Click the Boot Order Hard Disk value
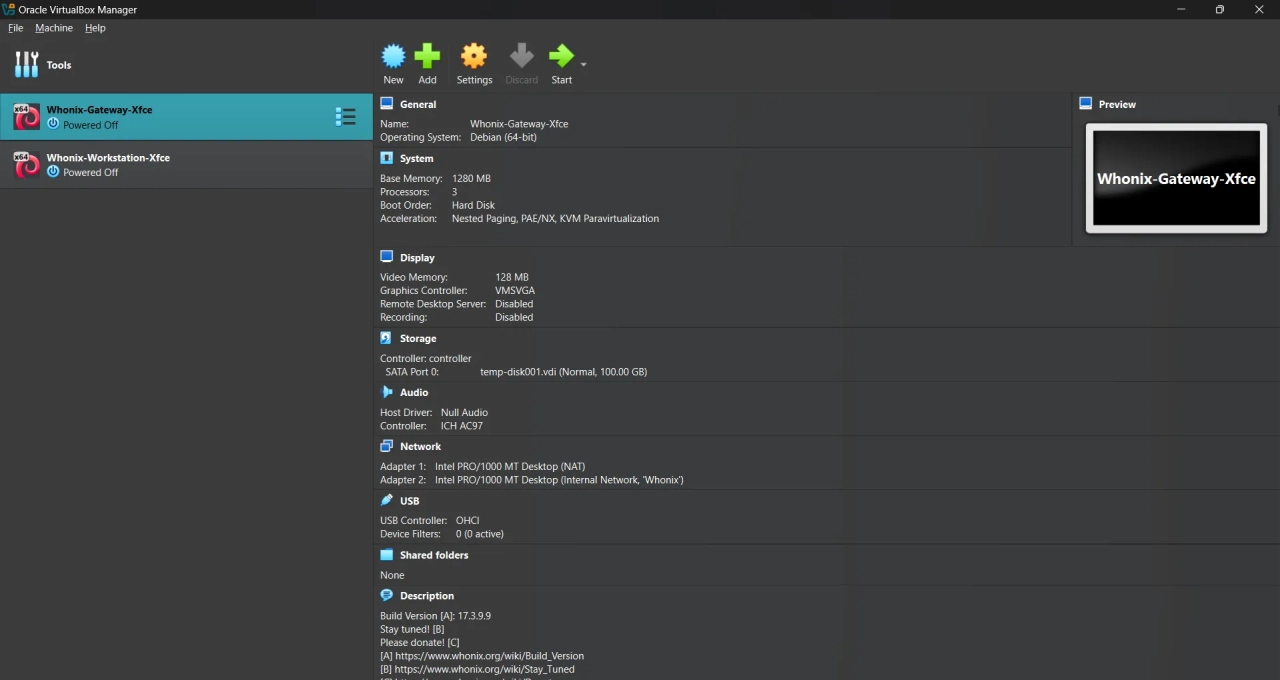The width and height of the screenshot is (1280, 680). pyautogui.click(x=473, y=205)
